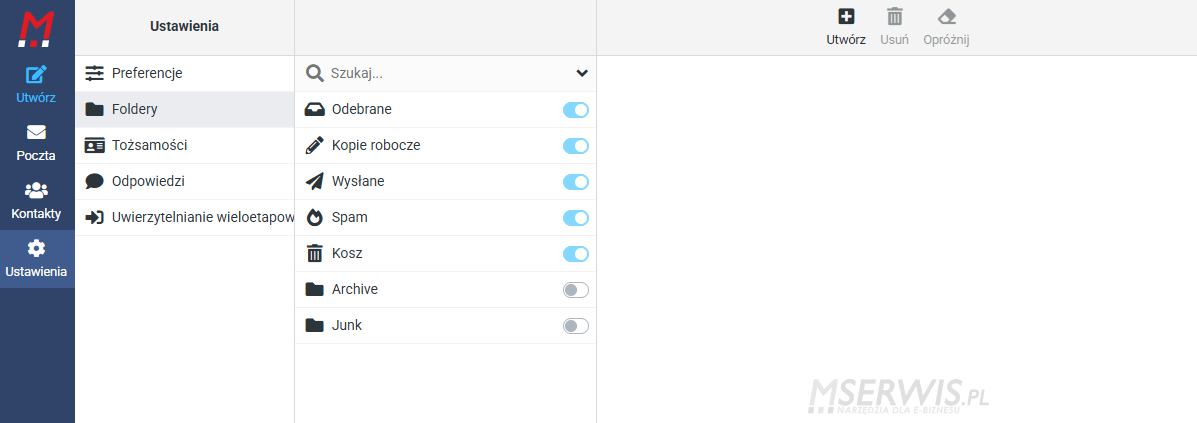The width and height of the screenshot is (1197, 423).
Task: Open Uwierzytelnianie wieloetapowe section
Action: [185, 218]
